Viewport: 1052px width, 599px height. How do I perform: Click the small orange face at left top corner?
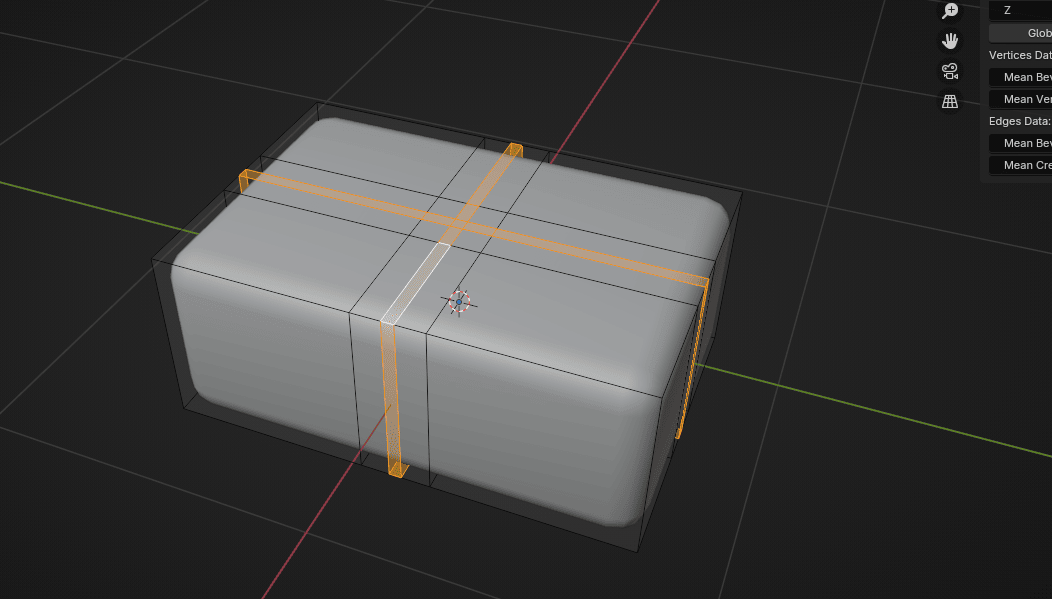(x=249, y=180)
